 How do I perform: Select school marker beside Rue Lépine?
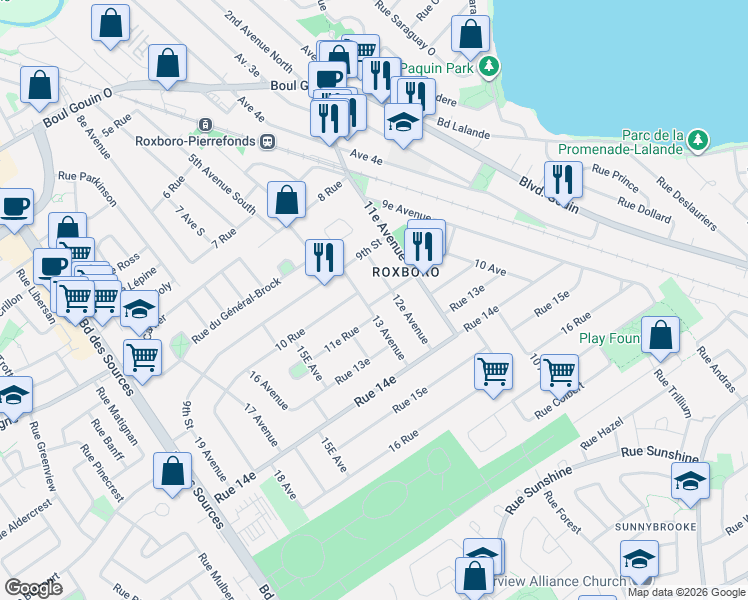pyautogui.click(x=139, y=310)
